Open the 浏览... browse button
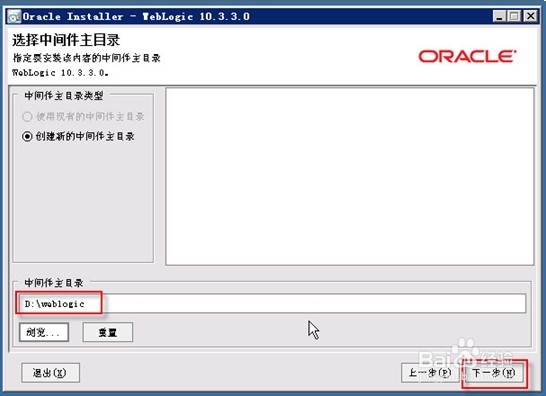 tap(44, 332)
